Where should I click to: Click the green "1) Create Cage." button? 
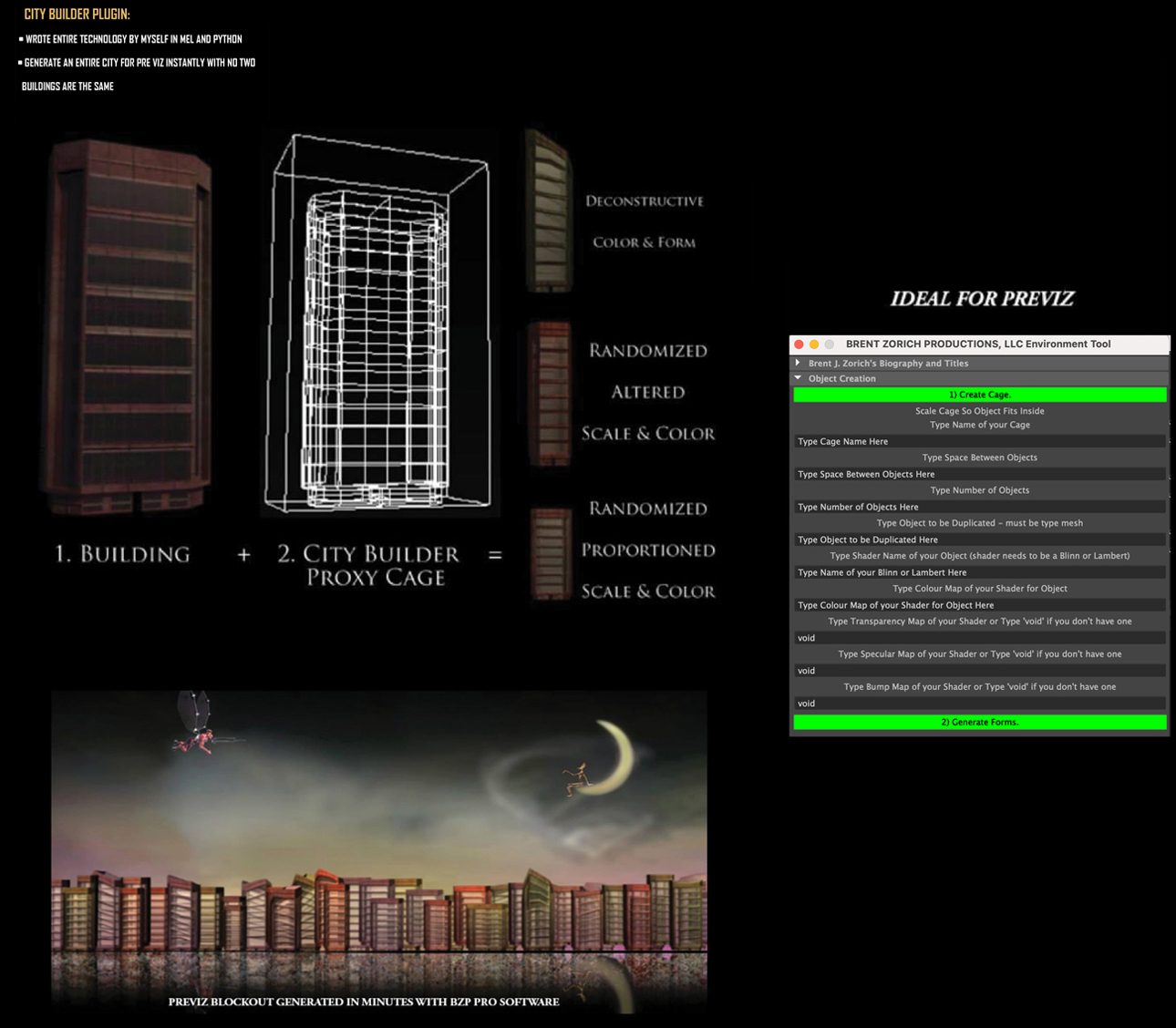pyautogui.click(x=979, y=395)
